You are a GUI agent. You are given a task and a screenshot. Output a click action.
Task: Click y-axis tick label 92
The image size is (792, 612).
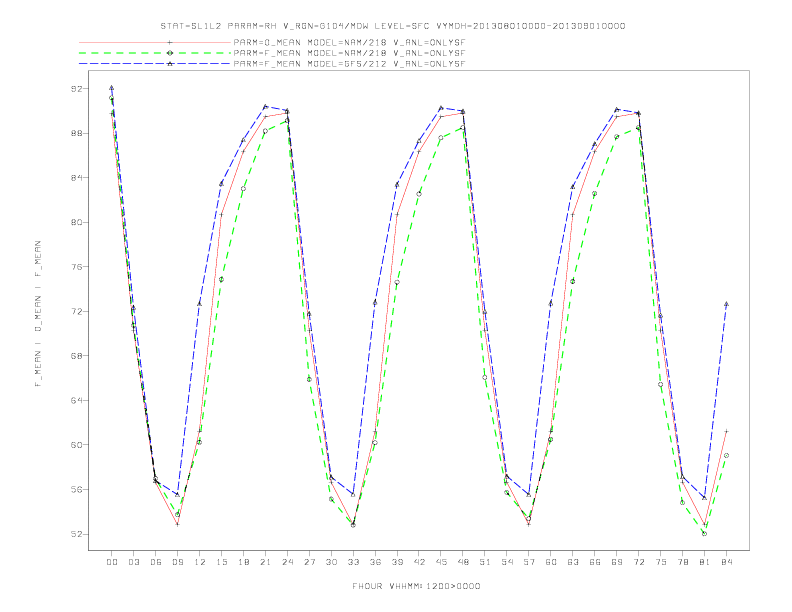point(77,89)
